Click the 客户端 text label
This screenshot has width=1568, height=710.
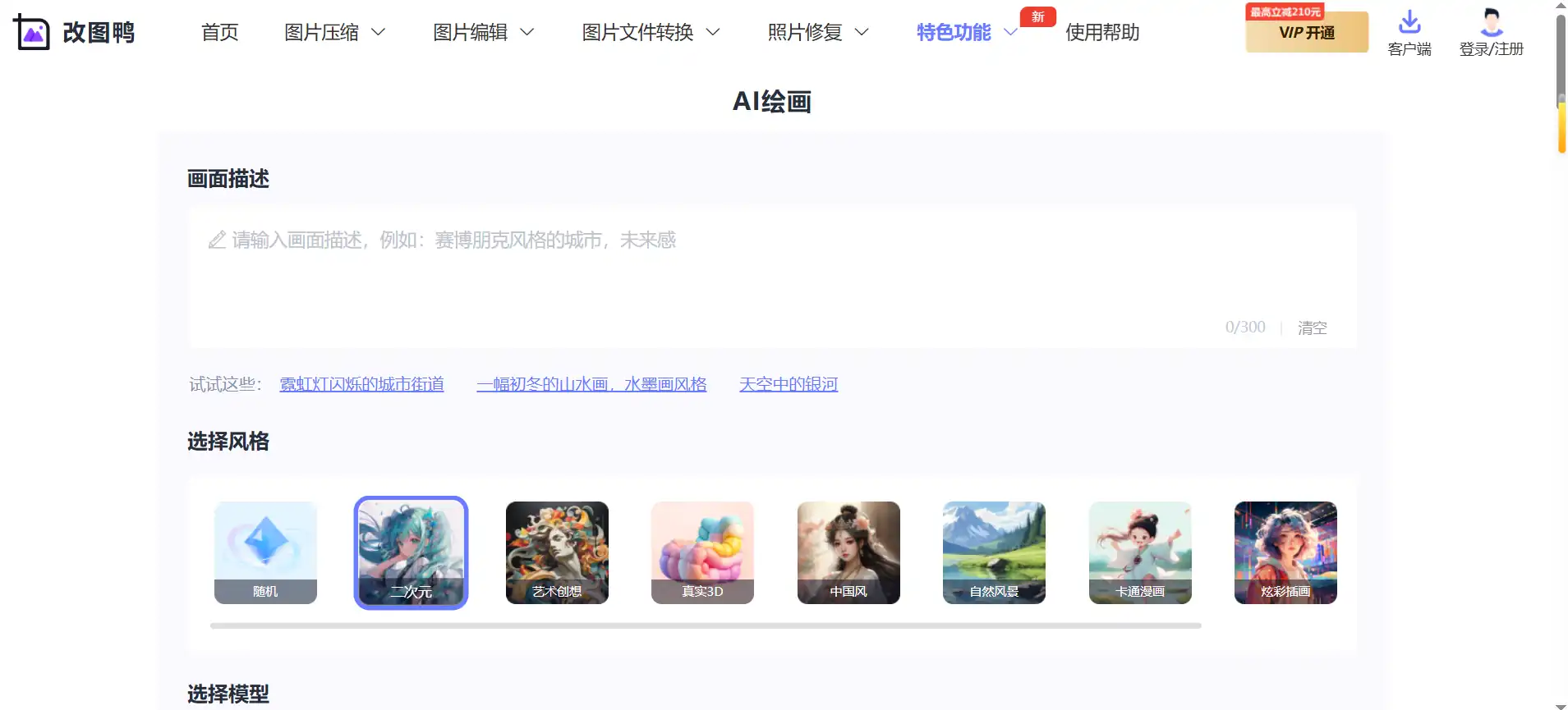(x=1409, y=49)
